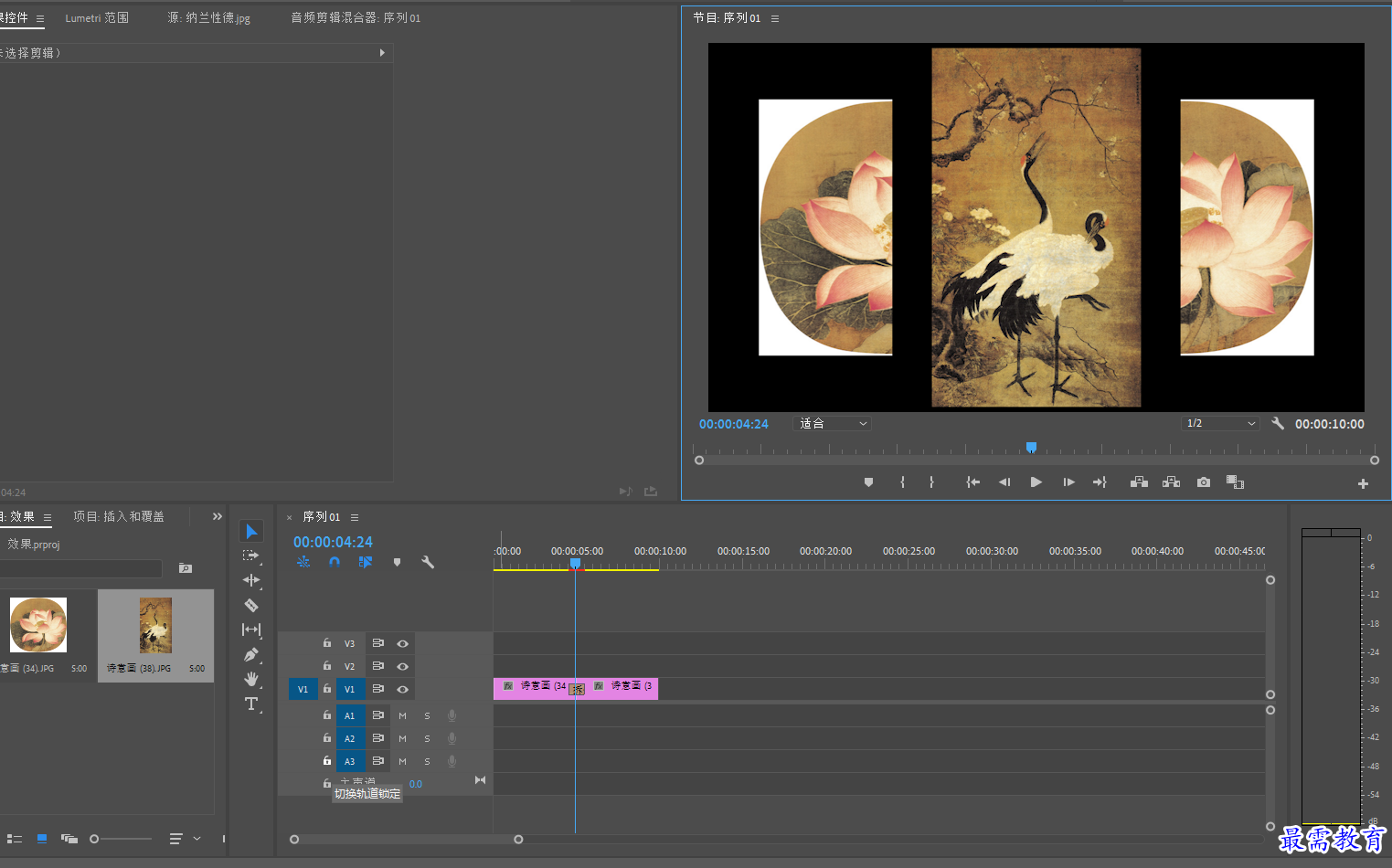Toggle A1 track targeting

pyautogui.click(x=349, y=715)
